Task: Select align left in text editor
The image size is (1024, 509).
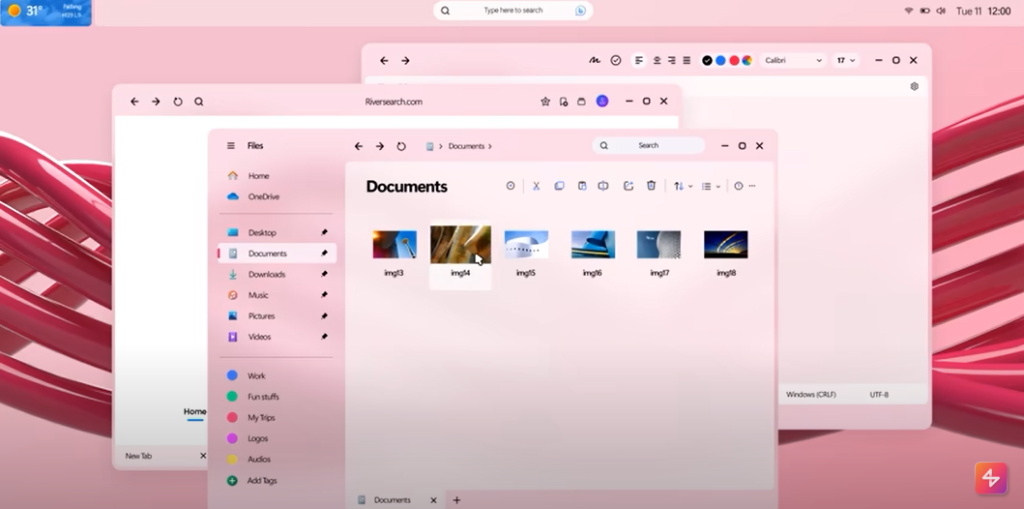Action: tap(639, 60)
